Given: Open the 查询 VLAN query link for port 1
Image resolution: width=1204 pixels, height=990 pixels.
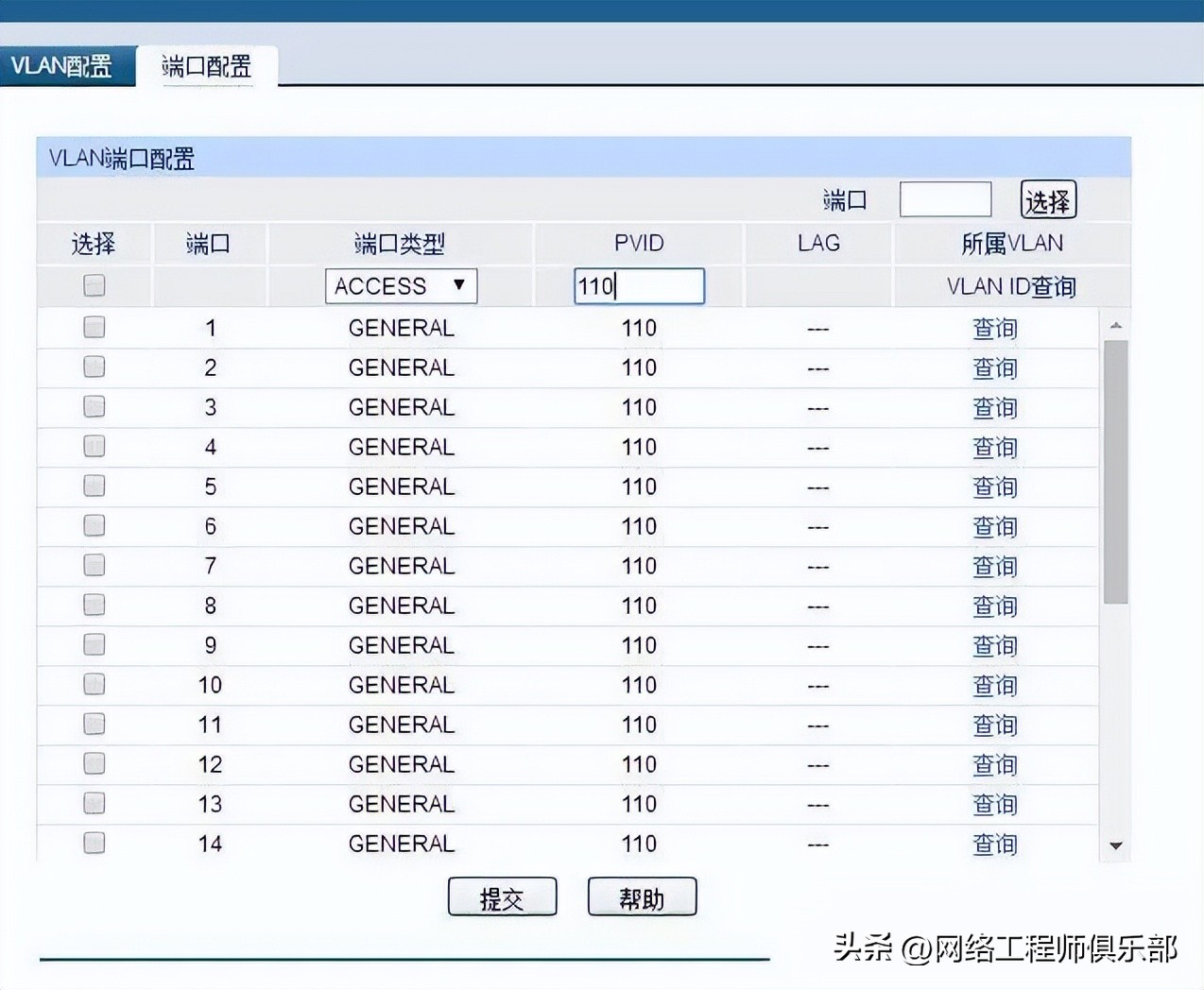Looking at the screenshot, I should (995, 328).
